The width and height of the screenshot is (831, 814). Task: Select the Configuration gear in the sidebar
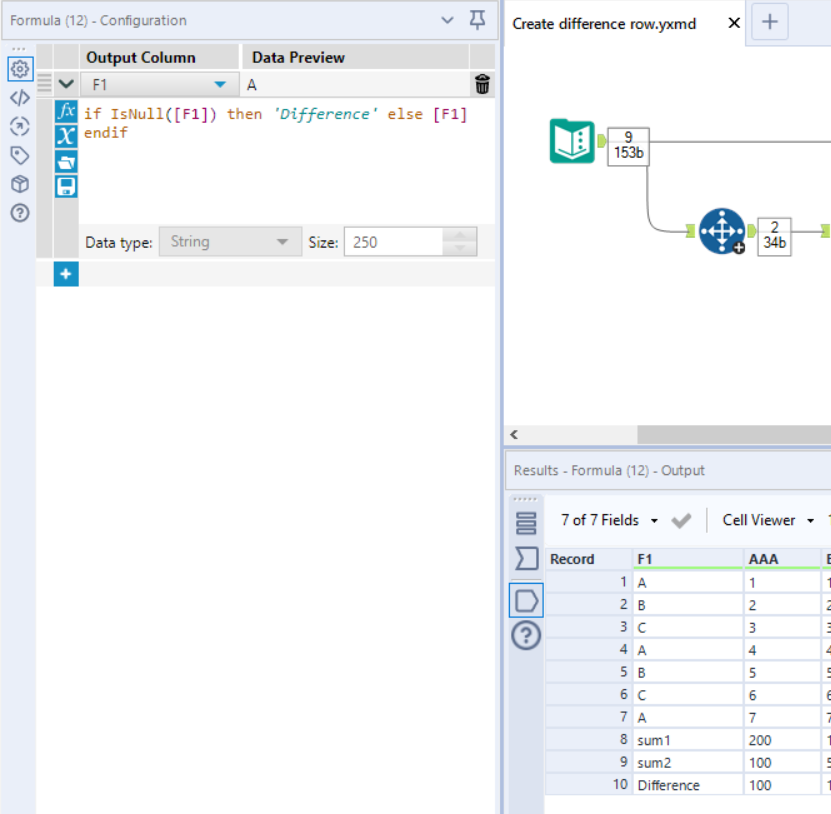[x=18, y=69]
